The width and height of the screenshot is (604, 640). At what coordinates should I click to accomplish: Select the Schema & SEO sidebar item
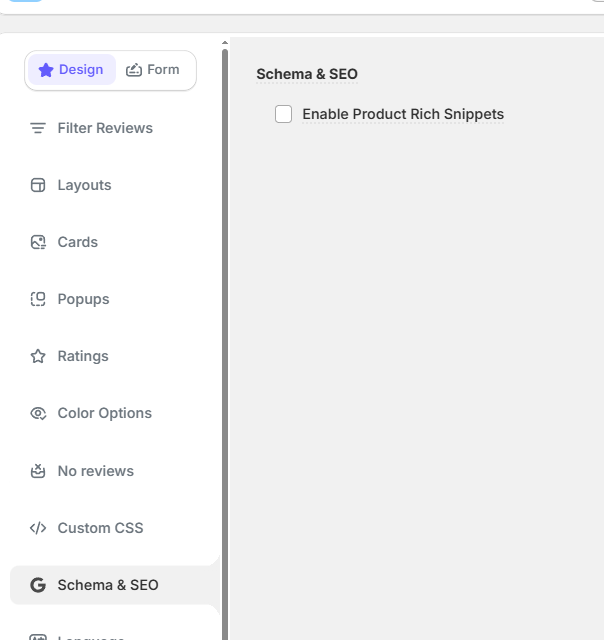108,585
